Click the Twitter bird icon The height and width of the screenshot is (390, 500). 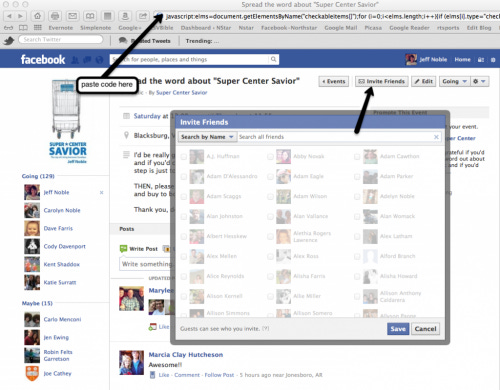[9, 41]
